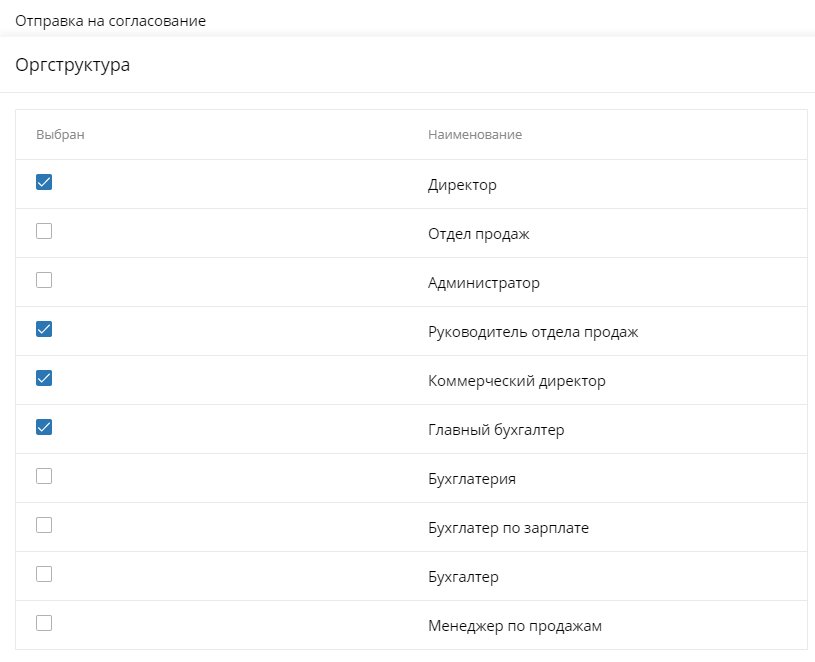Toggle off Главный бухгалтер checkbox
Image resolution: width=815 pixels, height=662 pixels.
coord(44,427)
